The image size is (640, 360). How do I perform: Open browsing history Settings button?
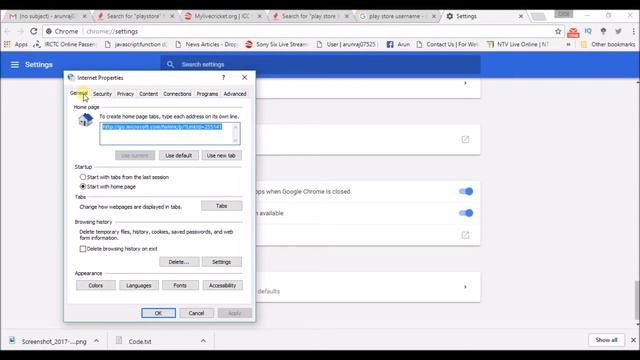222,262
